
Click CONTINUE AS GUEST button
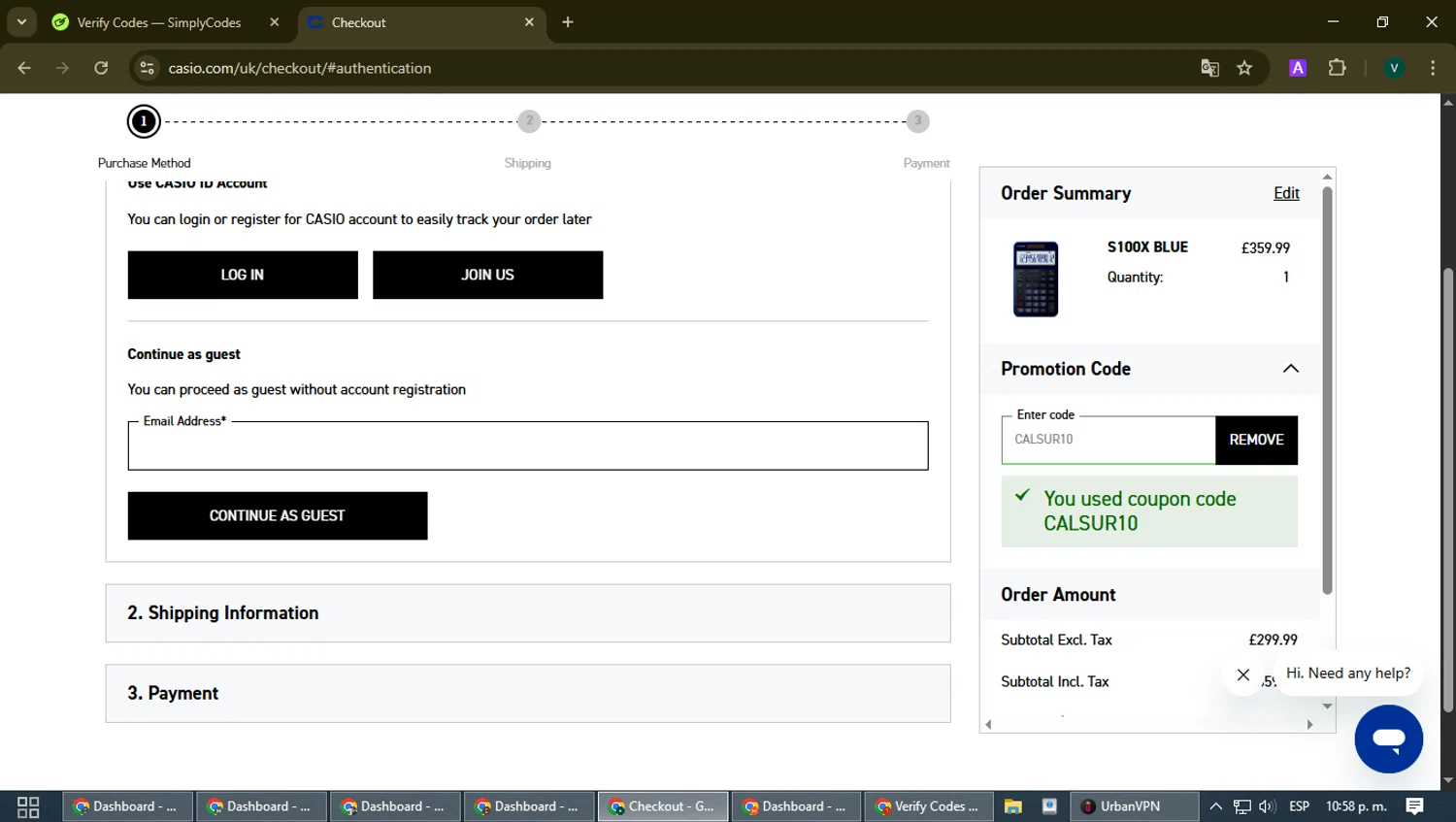[278, 515]
